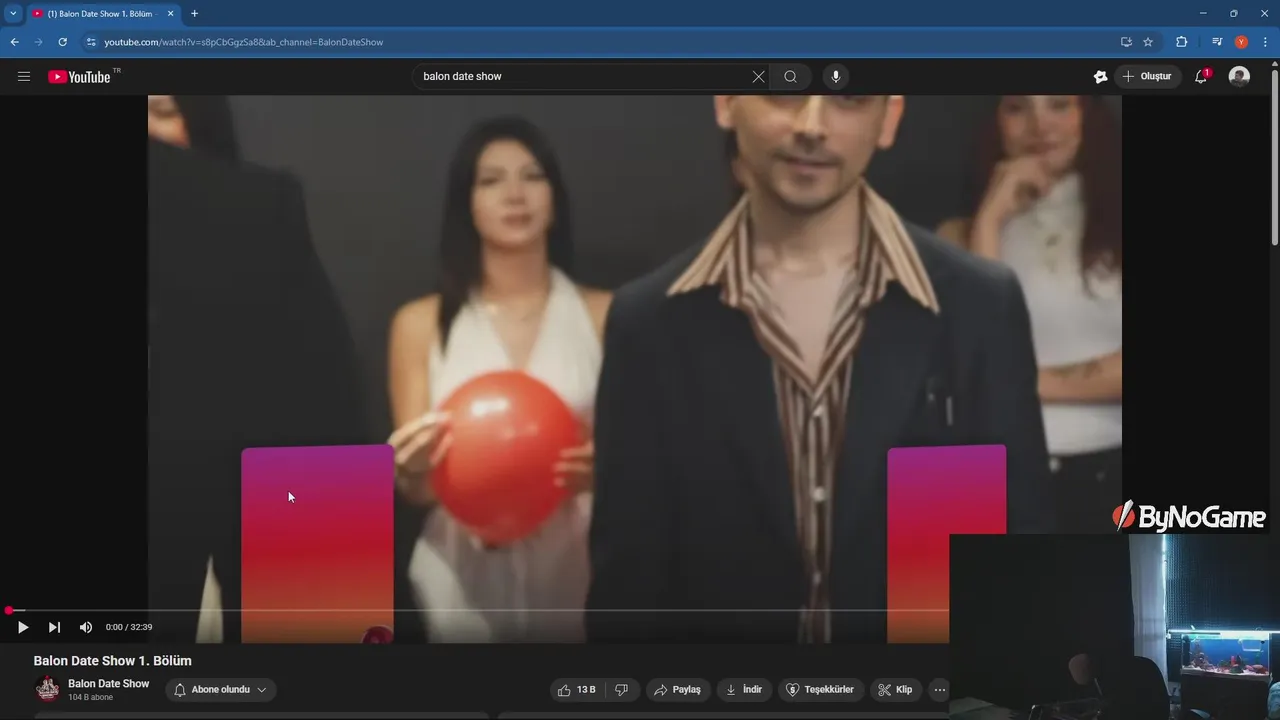Open Teşekkürler thanks button
Viewport: 1280px width, 720px height.
(820, 690)
